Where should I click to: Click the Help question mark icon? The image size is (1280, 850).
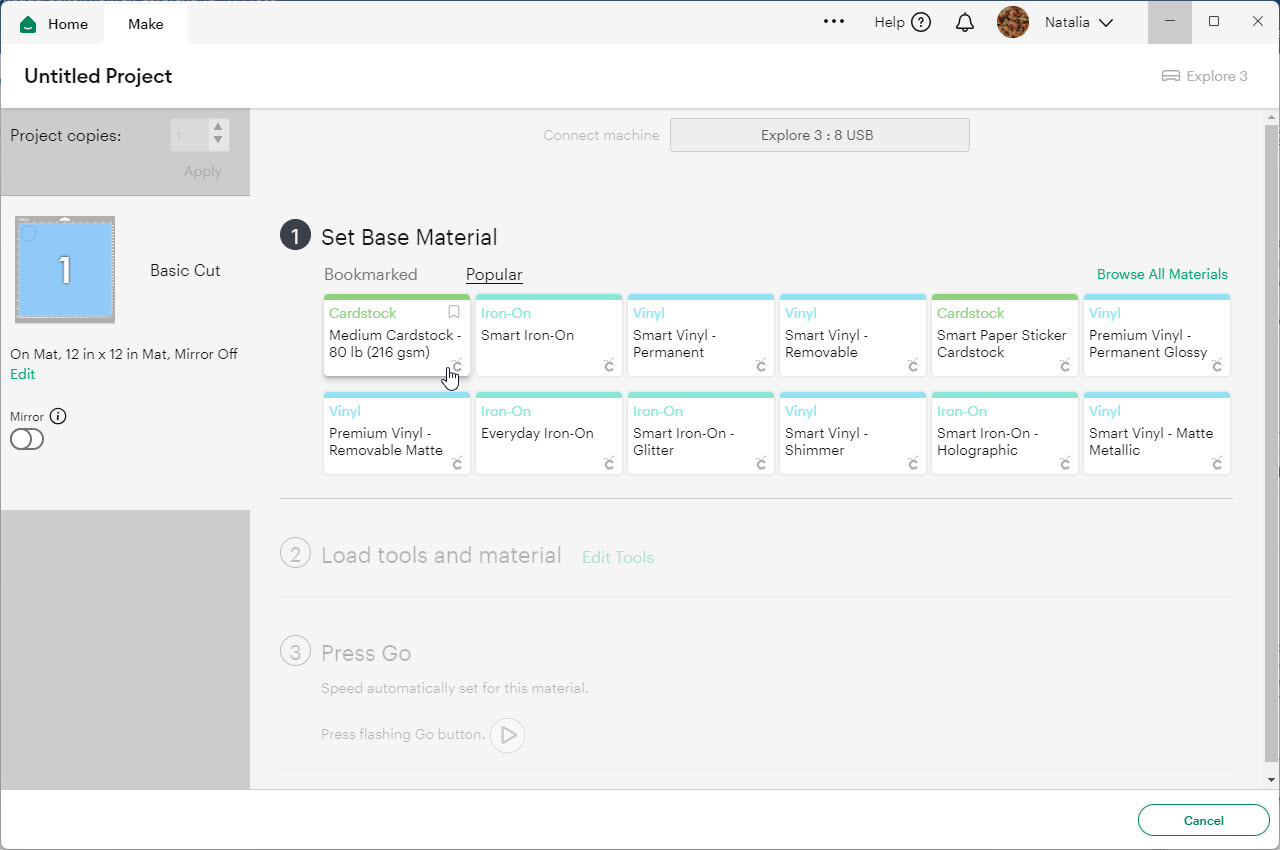point(921,23)
